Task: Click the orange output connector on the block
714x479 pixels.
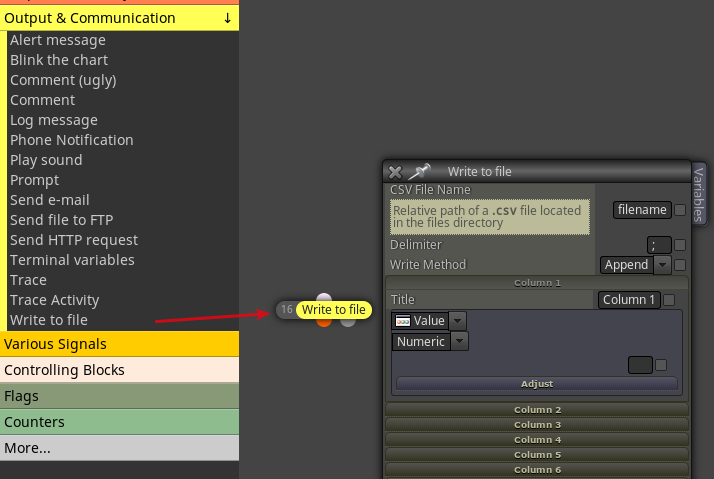Action: click(324, 322)
